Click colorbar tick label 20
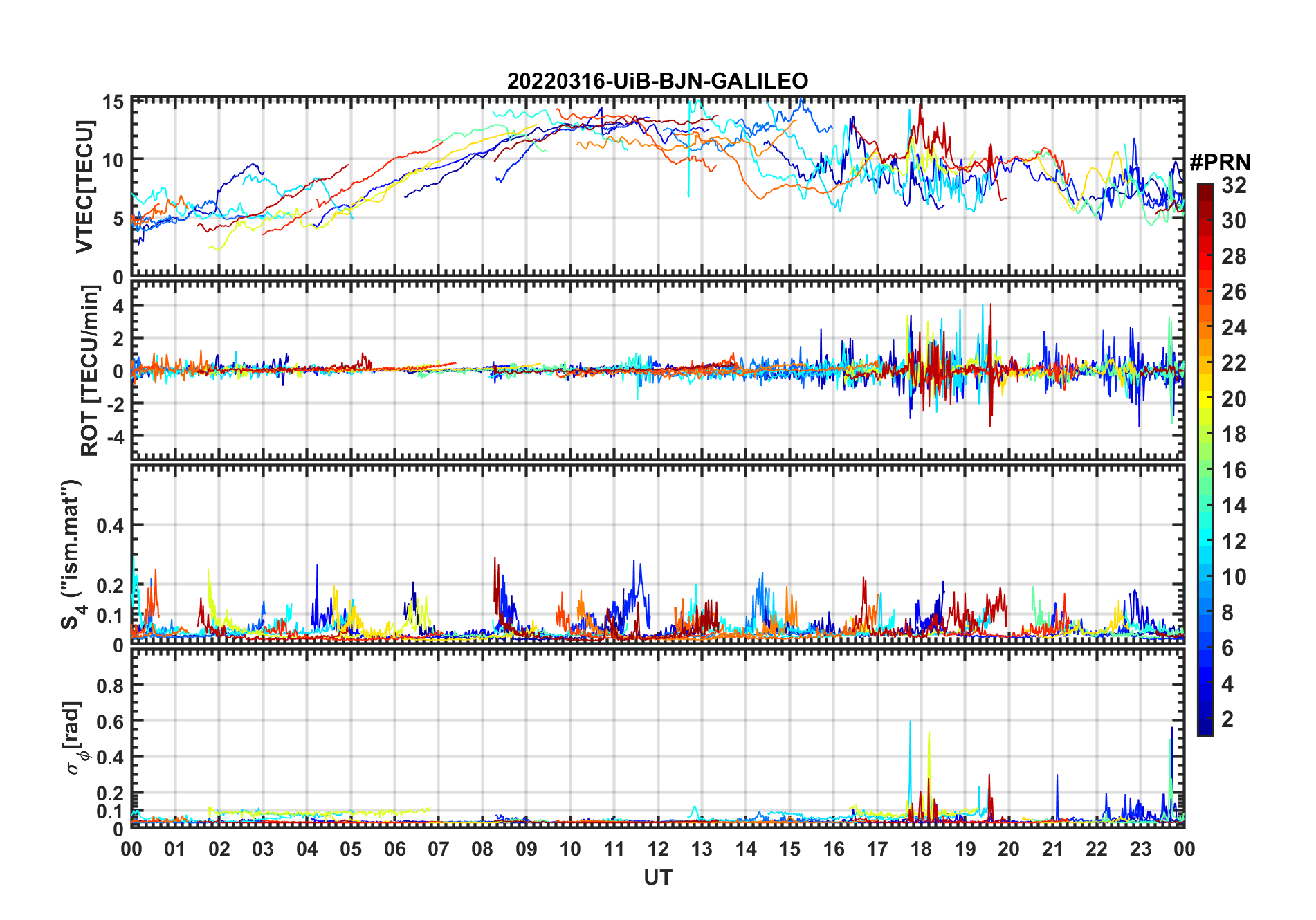 pyautogui.click(x=1234, y=398)
